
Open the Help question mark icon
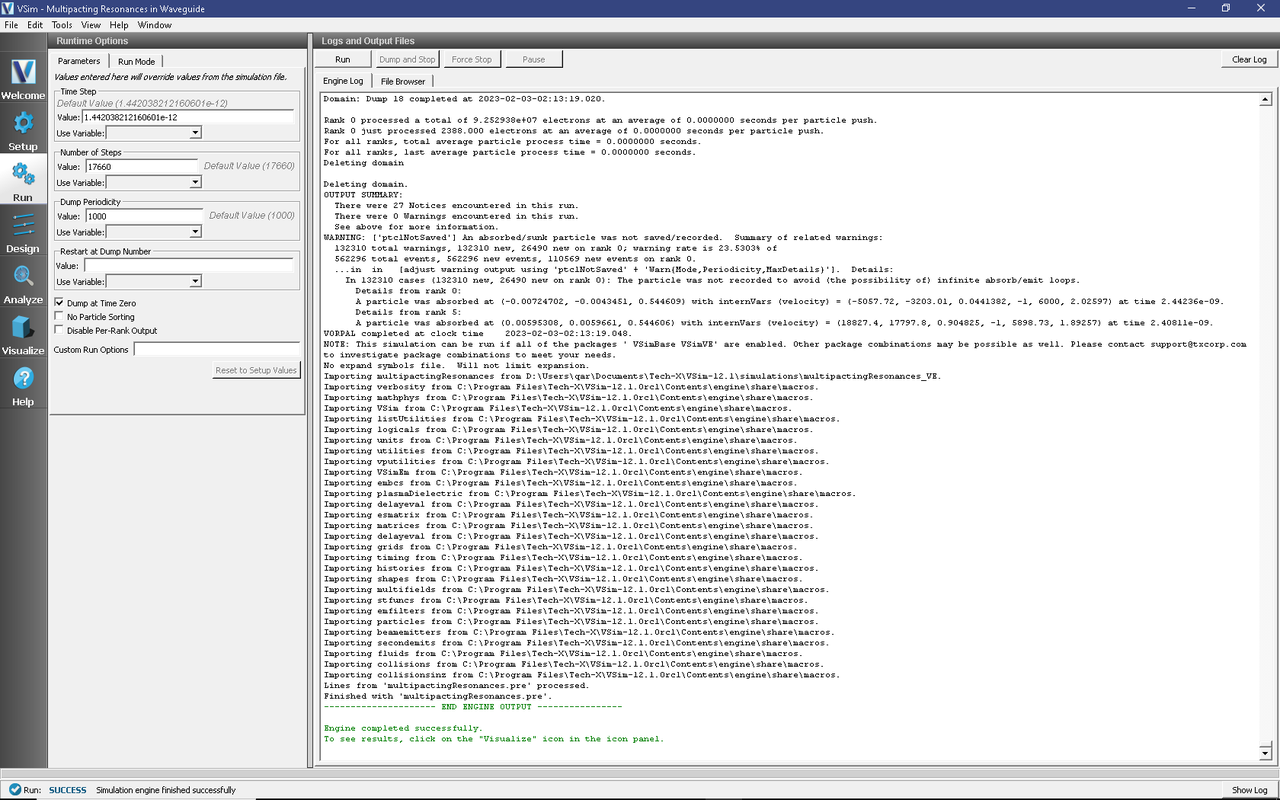23,385
